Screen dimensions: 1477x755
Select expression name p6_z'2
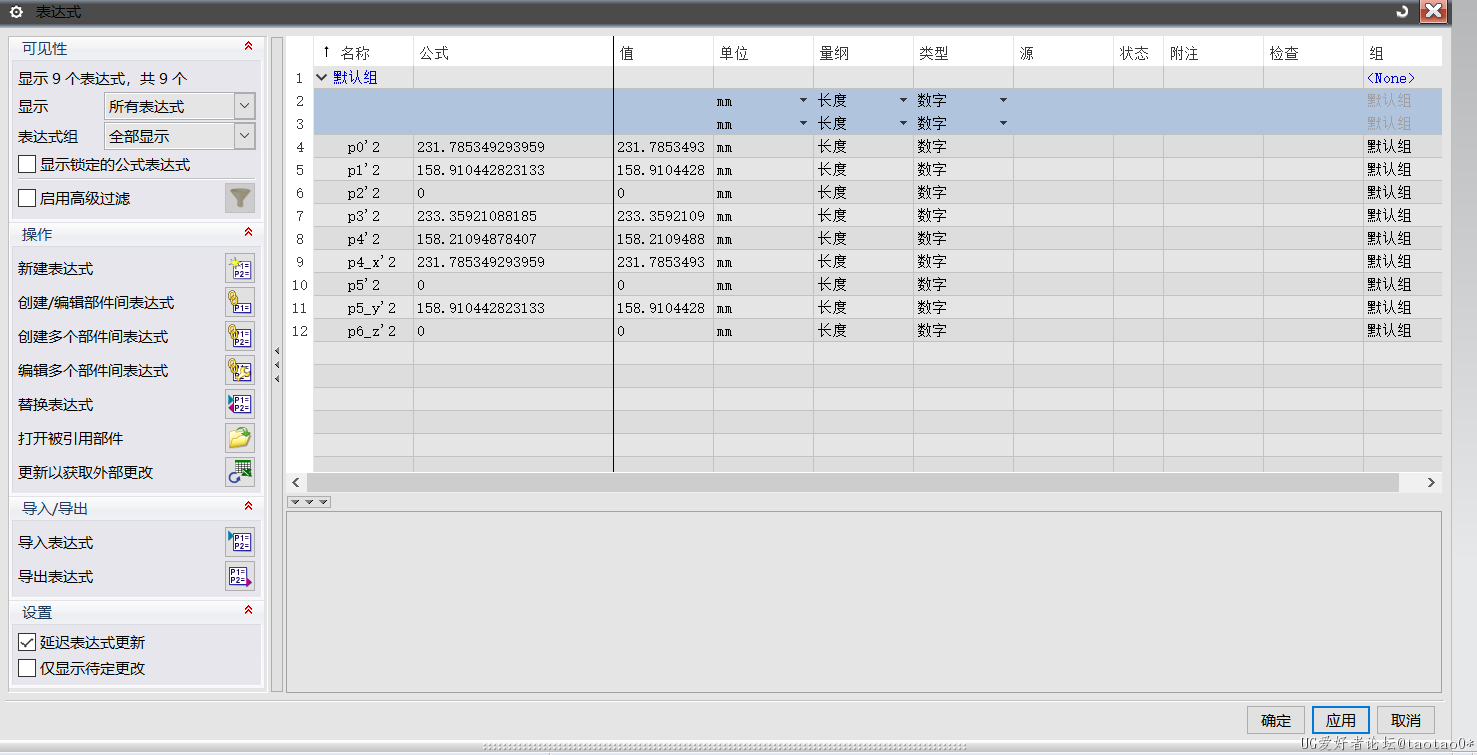click(x=372, y=331)
